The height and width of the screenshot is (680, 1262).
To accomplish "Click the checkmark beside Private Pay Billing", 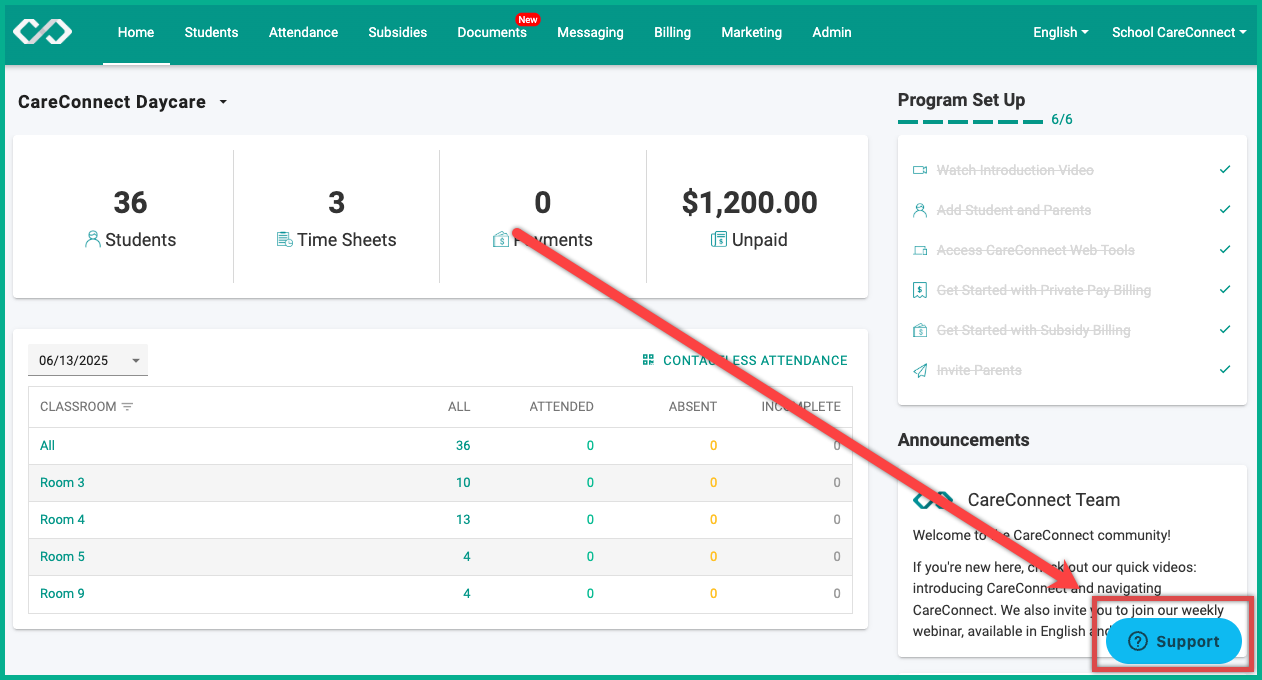I will [x=1225, y=290].
